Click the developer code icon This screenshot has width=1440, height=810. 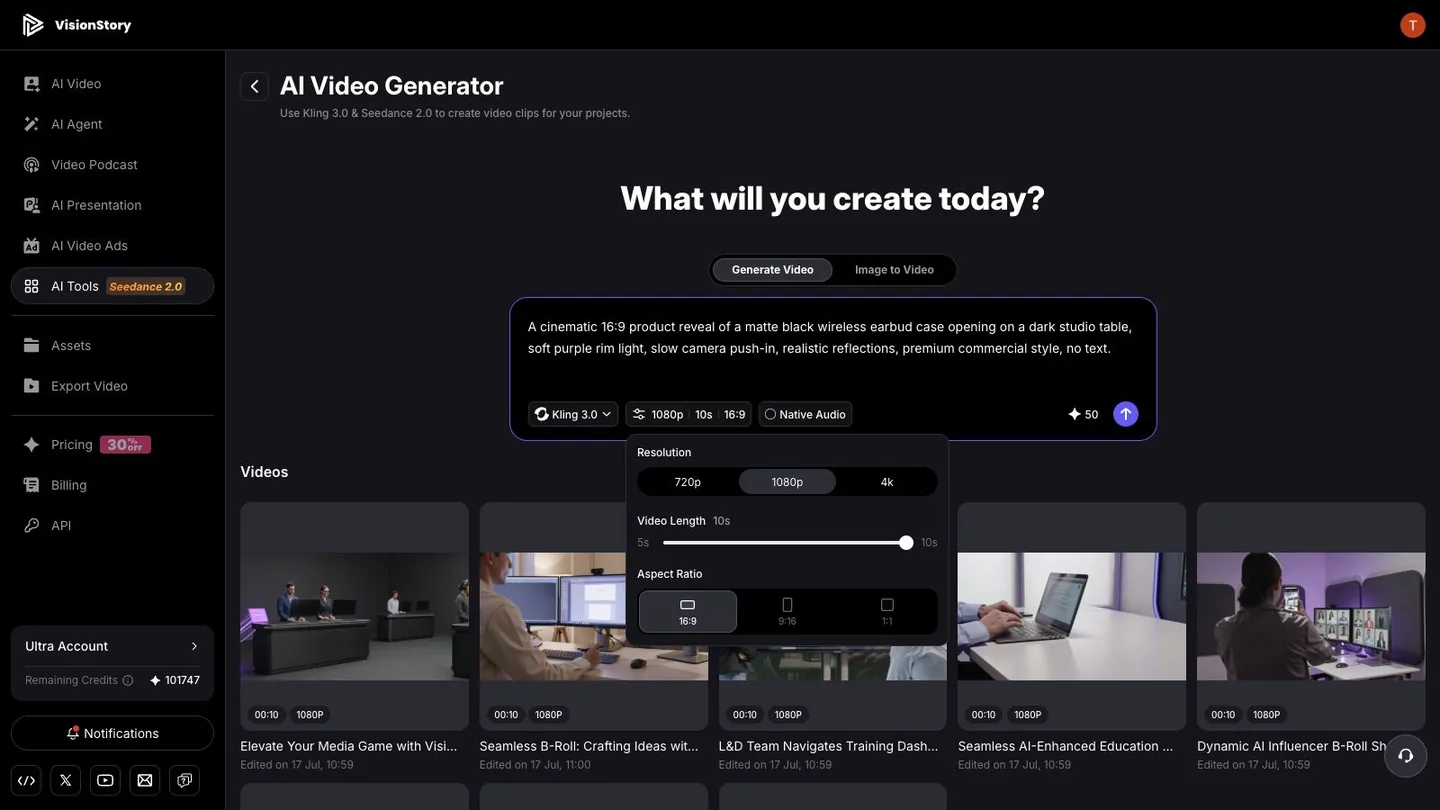pyautogui.click(x=27, y=780)
